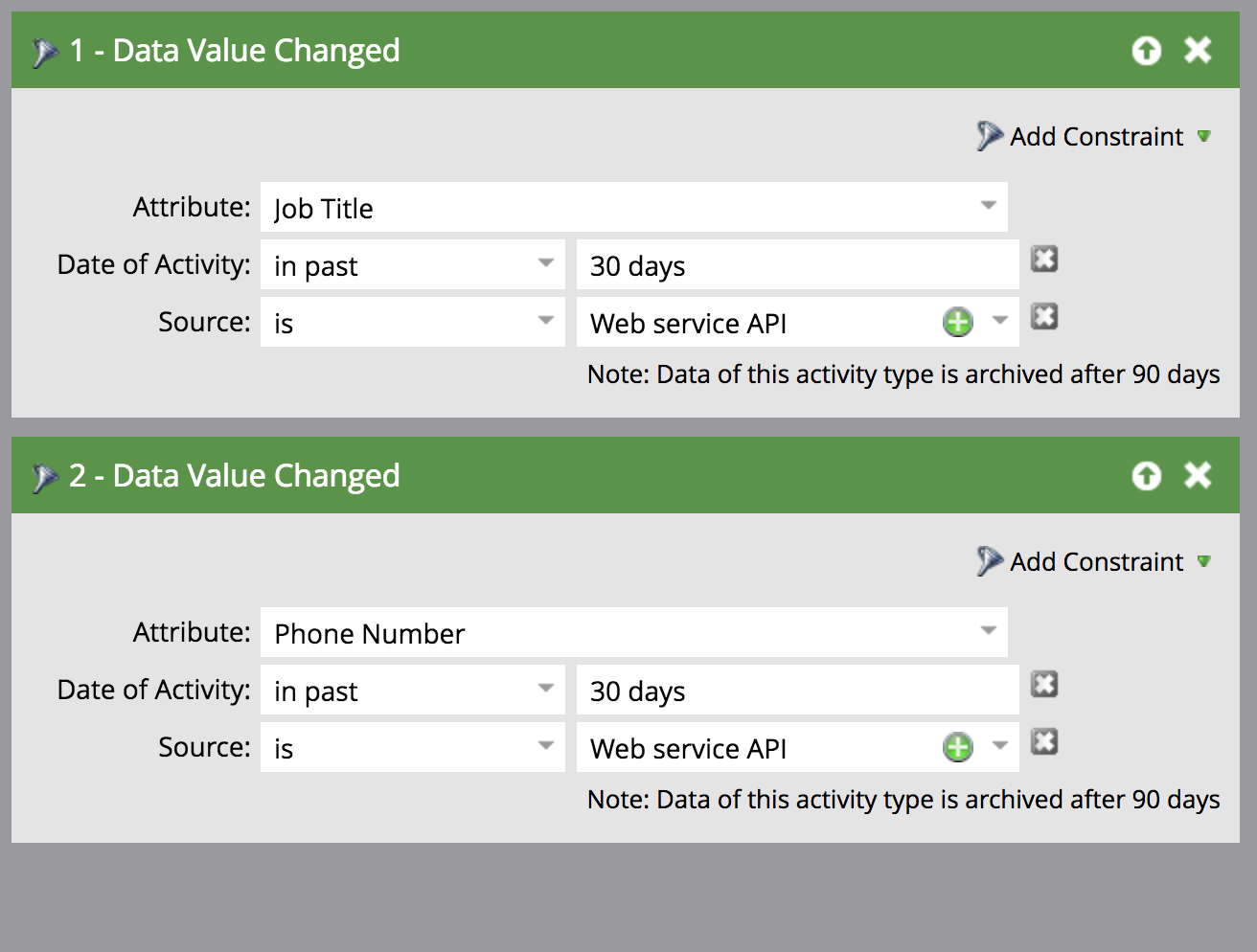Delete Source constraint in filter 2

click(x=1044, y=742)
